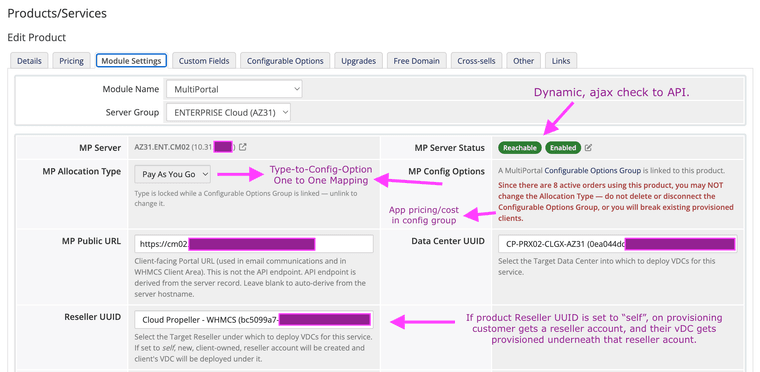Go to the Custom Fields tab
760x372 pixels.
[x=204, y=61]
